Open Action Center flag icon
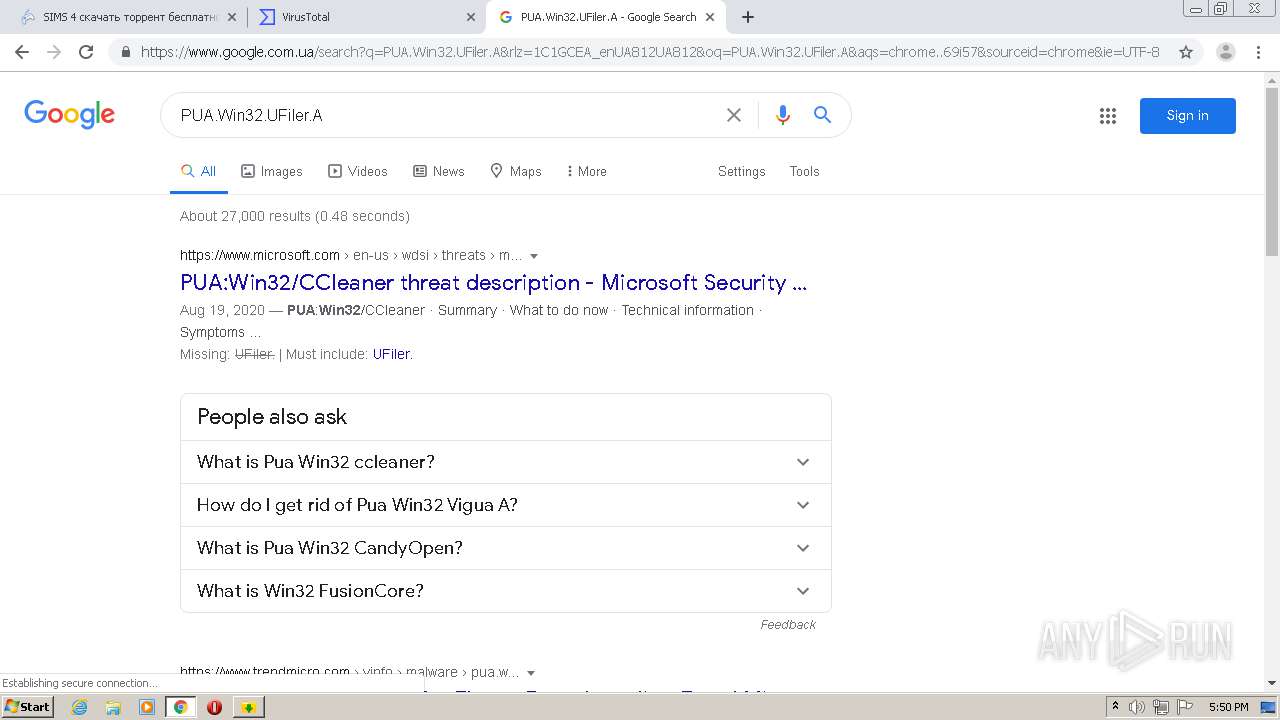Viewport: 1280px width, 720px height. [1187, 707]
